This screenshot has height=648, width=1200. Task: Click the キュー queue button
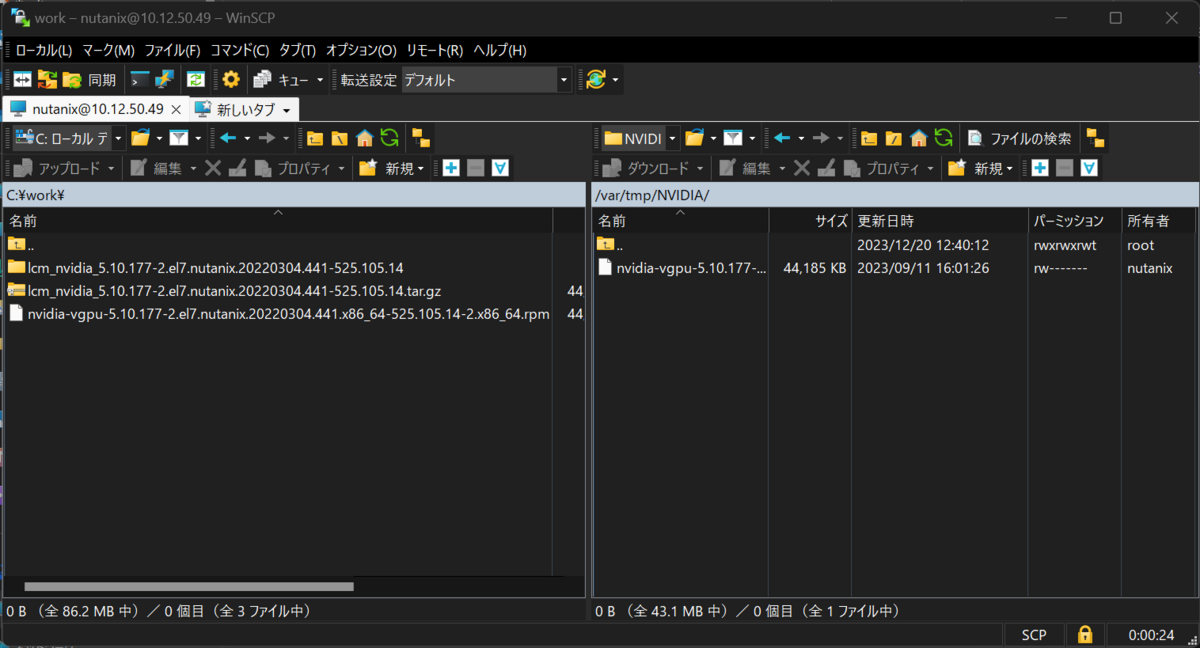pyautogui.click(x=281, y=80)
